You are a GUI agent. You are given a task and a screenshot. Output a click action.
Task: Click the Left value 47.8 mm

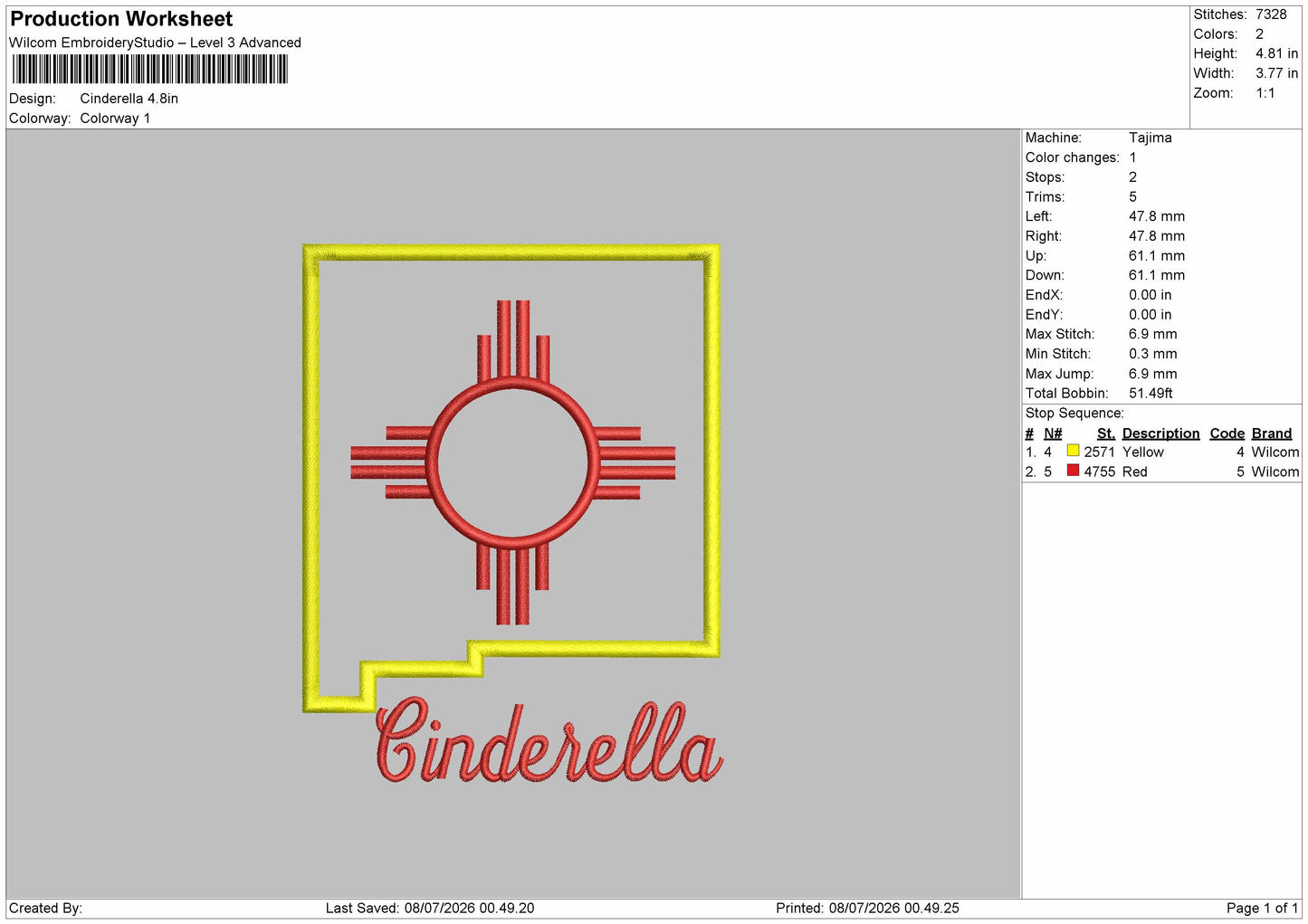[x=1157, y=216]
